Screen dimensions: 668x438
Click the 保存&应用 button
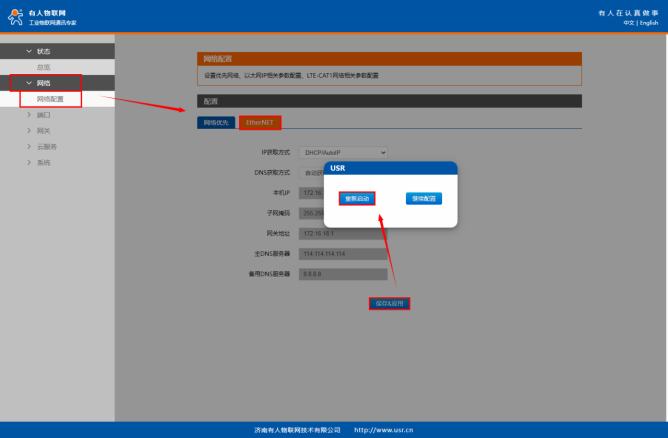click(389, 303)
